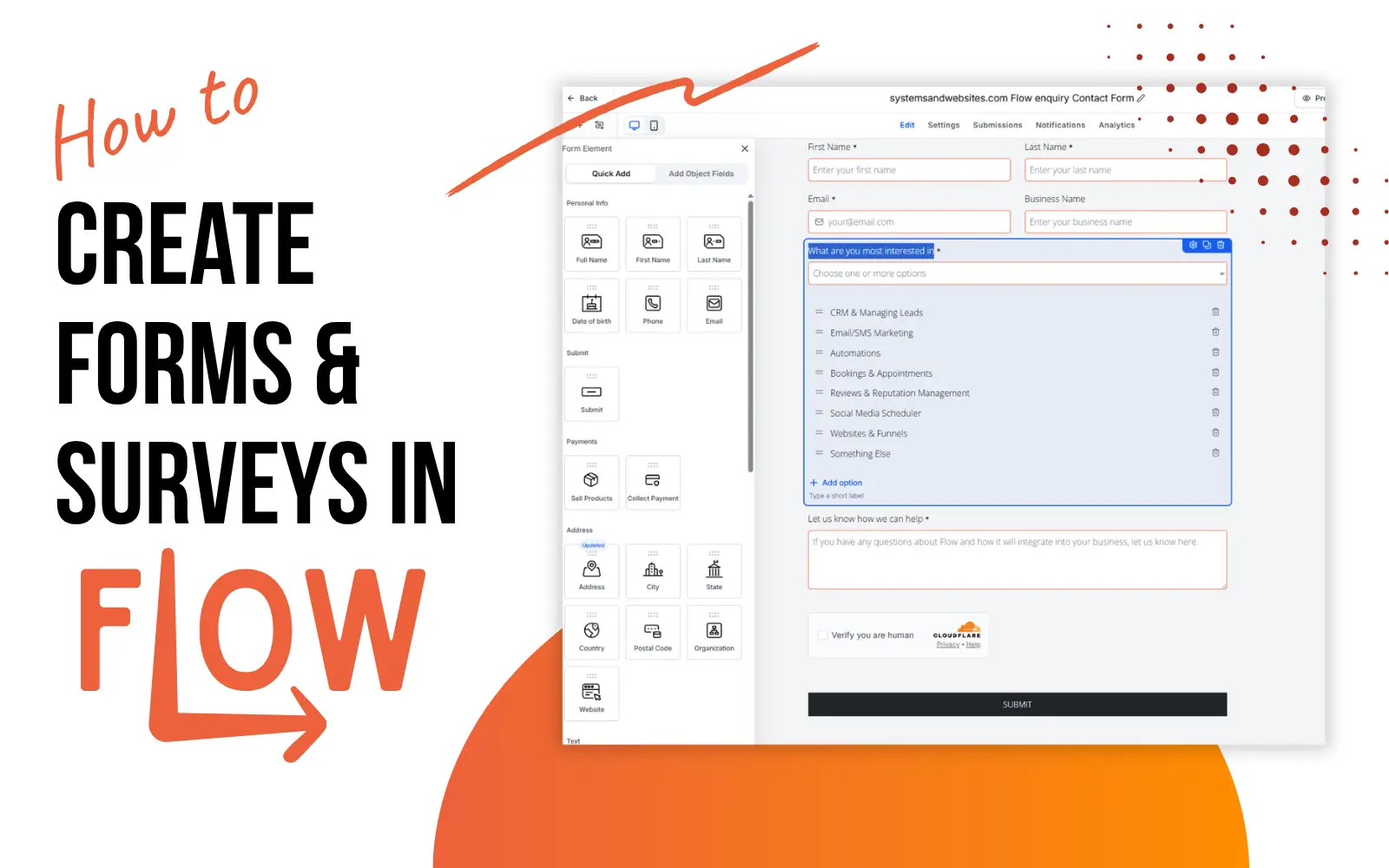This screenshot has width=1389, height=868.
Task: Click the Automations option text
Action: (x=855, y=353)
